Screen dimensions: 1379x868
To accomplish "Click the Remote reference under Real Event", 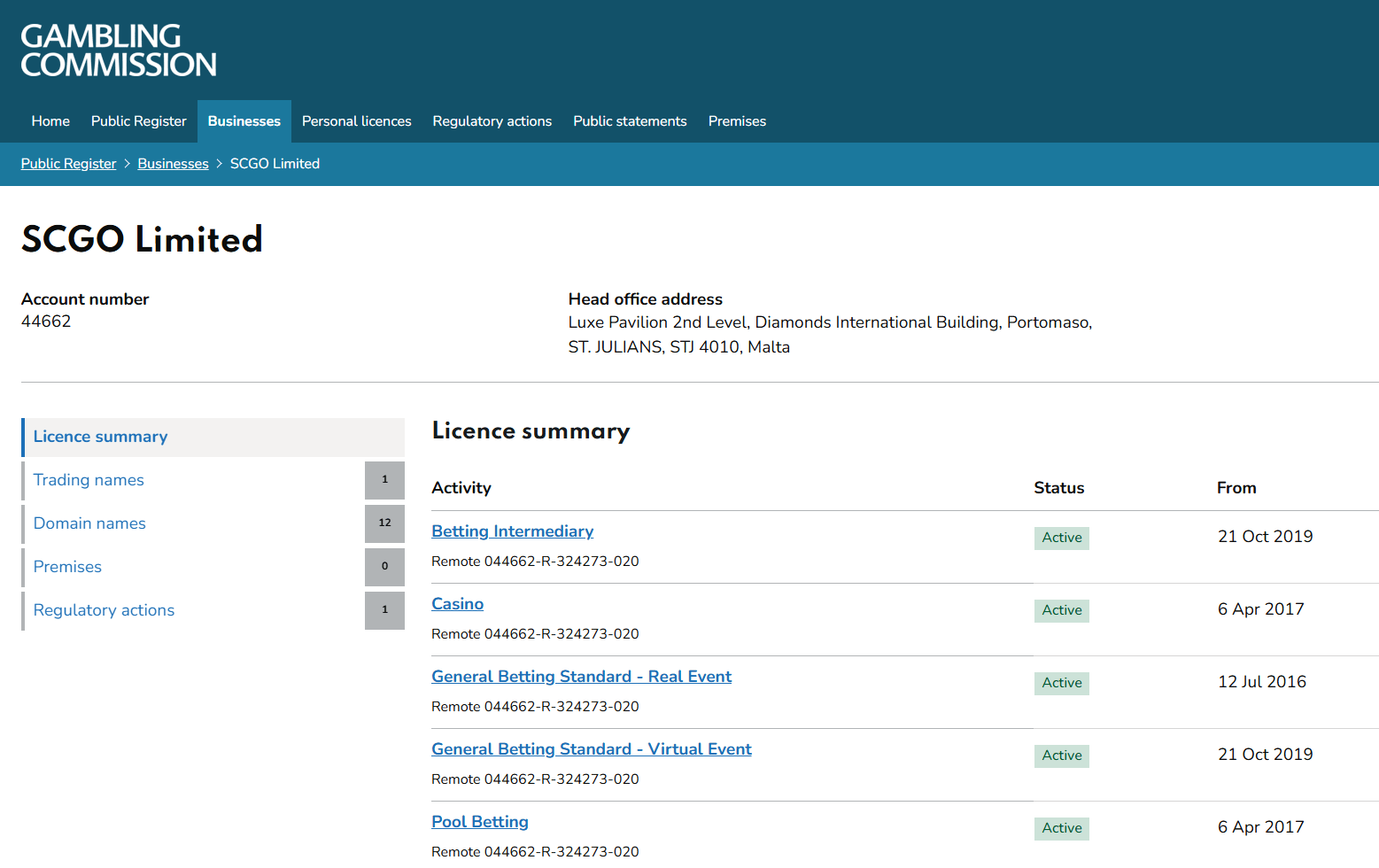I will coord(535,707).
